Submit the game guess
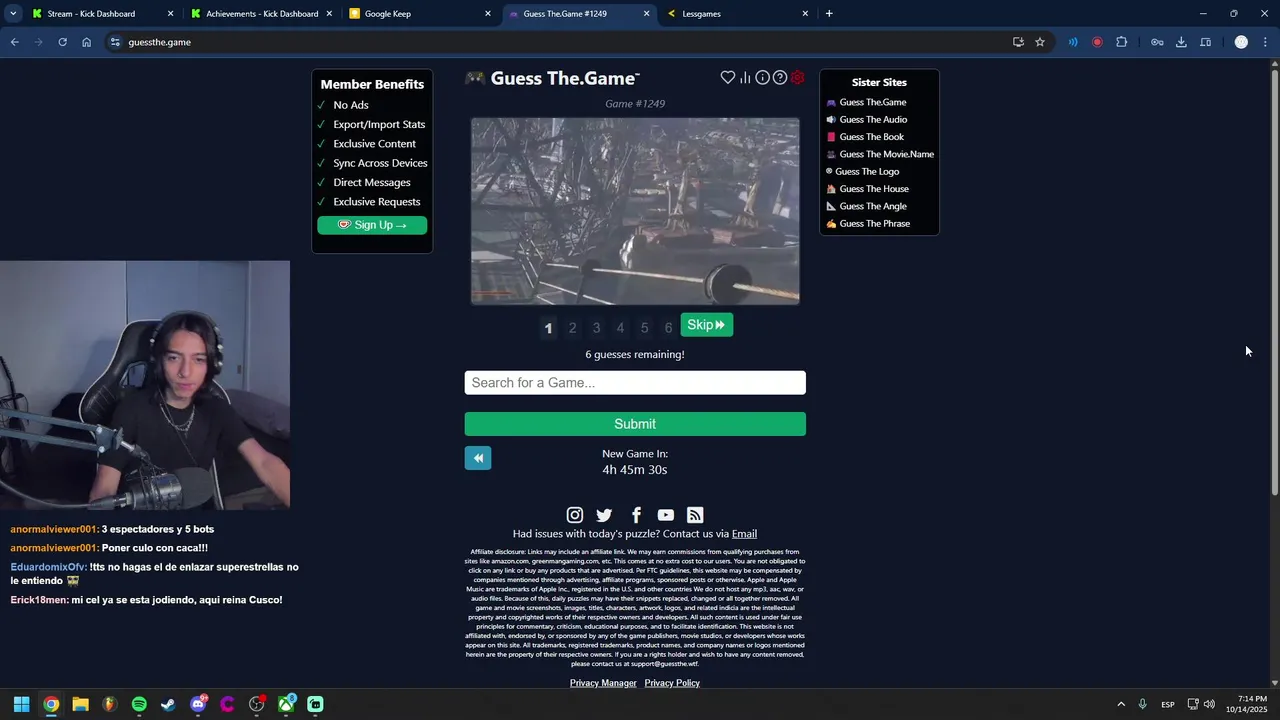This screenshot has height=720, width=1280. point(635,424)
